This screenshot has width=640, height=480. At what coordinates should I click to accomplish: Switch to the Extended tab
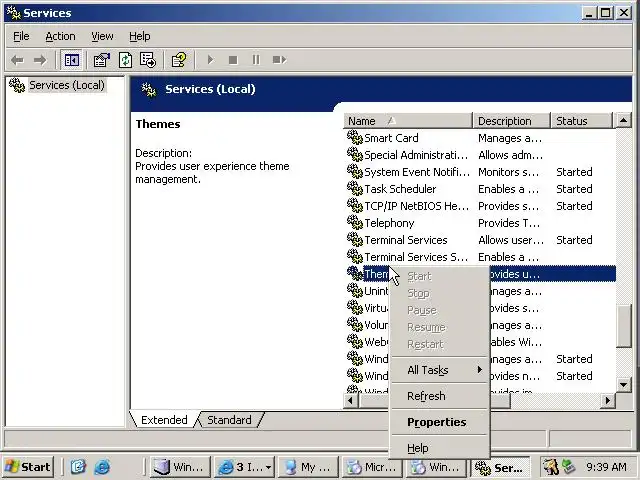(x=164, y=420)
